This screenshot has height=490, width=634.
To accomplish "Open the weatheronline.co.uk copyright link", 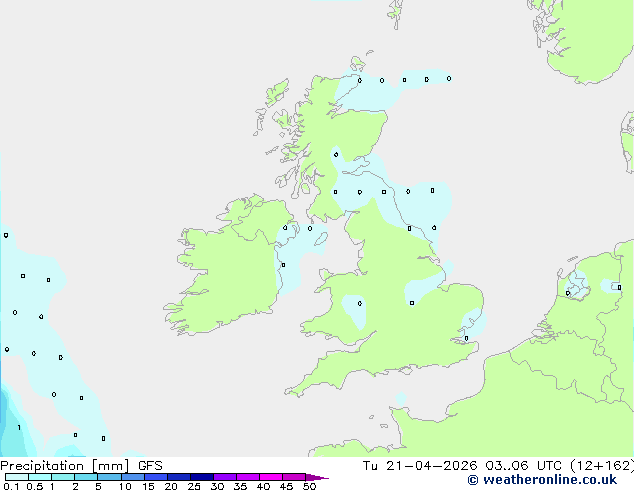I will point(542,480).
